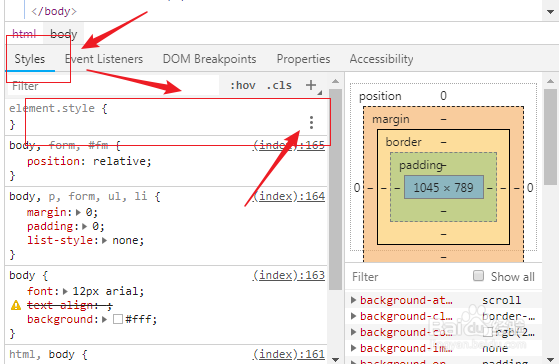This screenshot has height=364, width=559.
Task: Open source link (index):165
Action: [289, 145]
